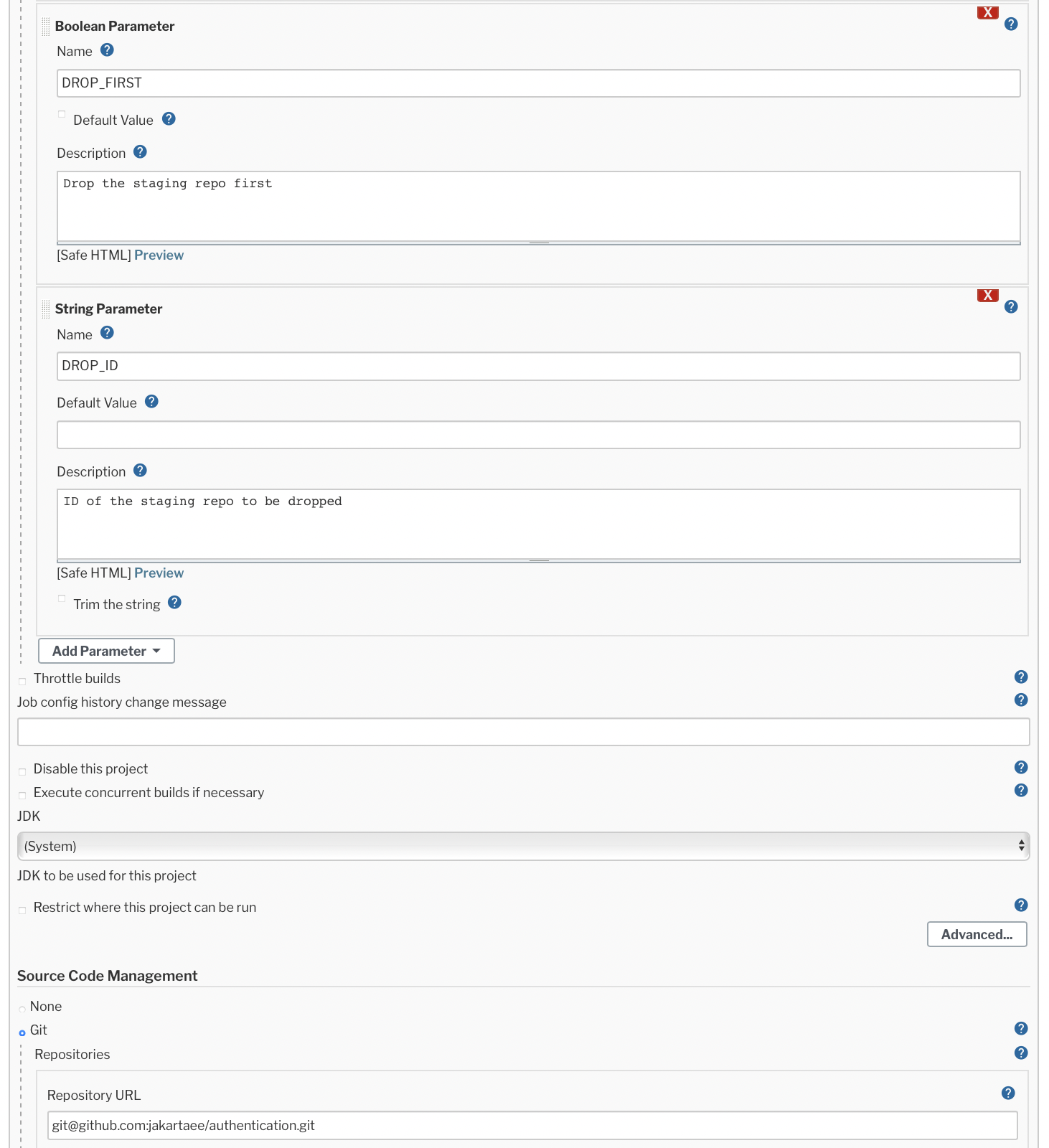
Task: Expand the Add Parameter dropdown button
Action: (106, 651)
